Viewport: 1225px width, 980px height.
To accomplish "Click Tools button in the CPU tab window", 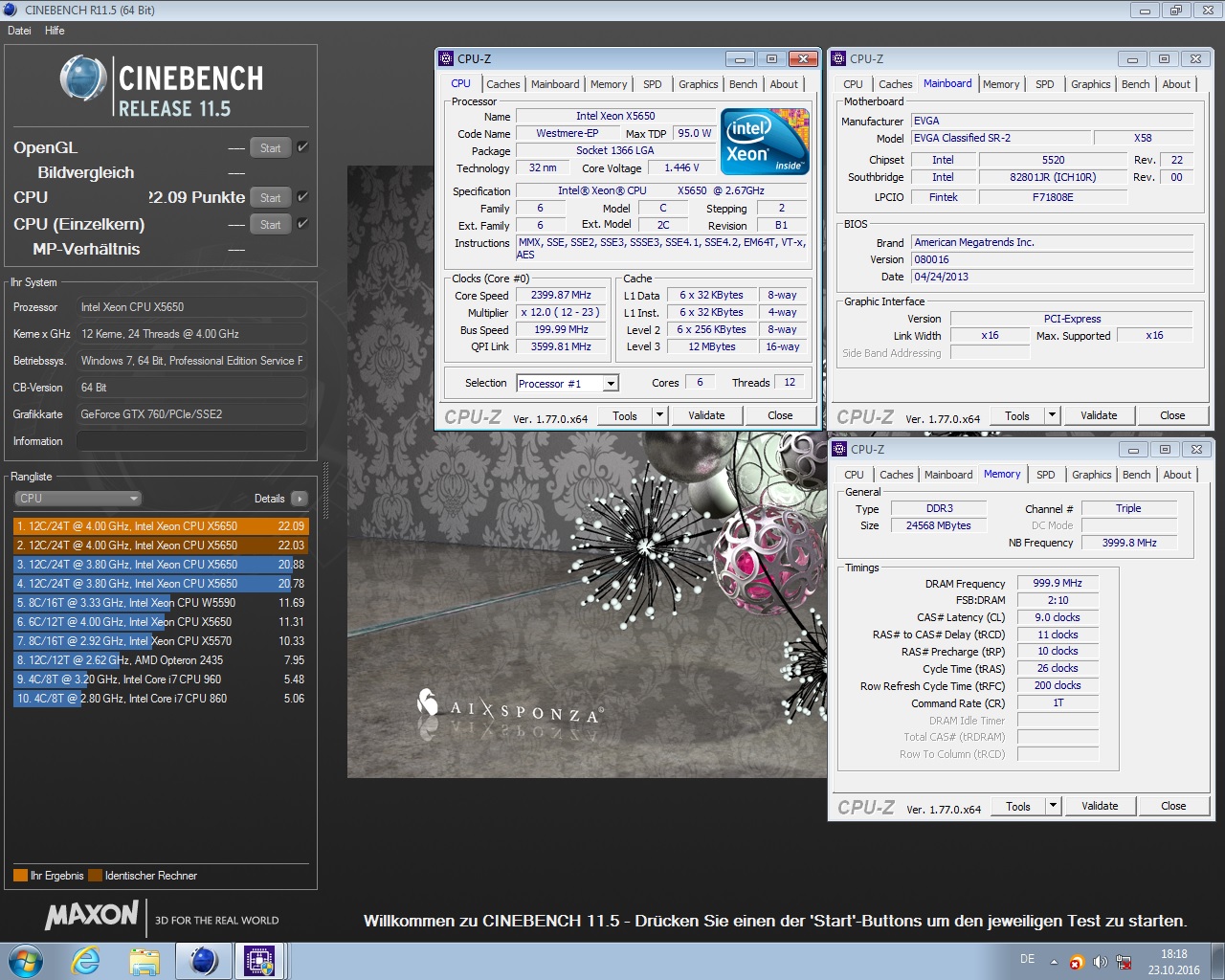I will pos(625,415).
